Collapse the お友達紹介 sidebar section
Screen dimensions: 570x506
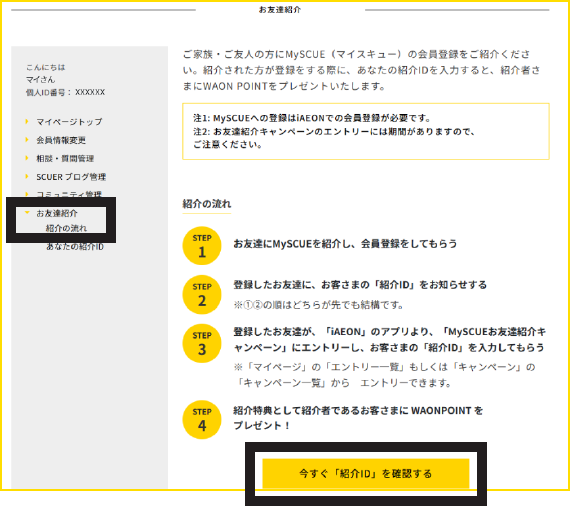tap(57, 213)
